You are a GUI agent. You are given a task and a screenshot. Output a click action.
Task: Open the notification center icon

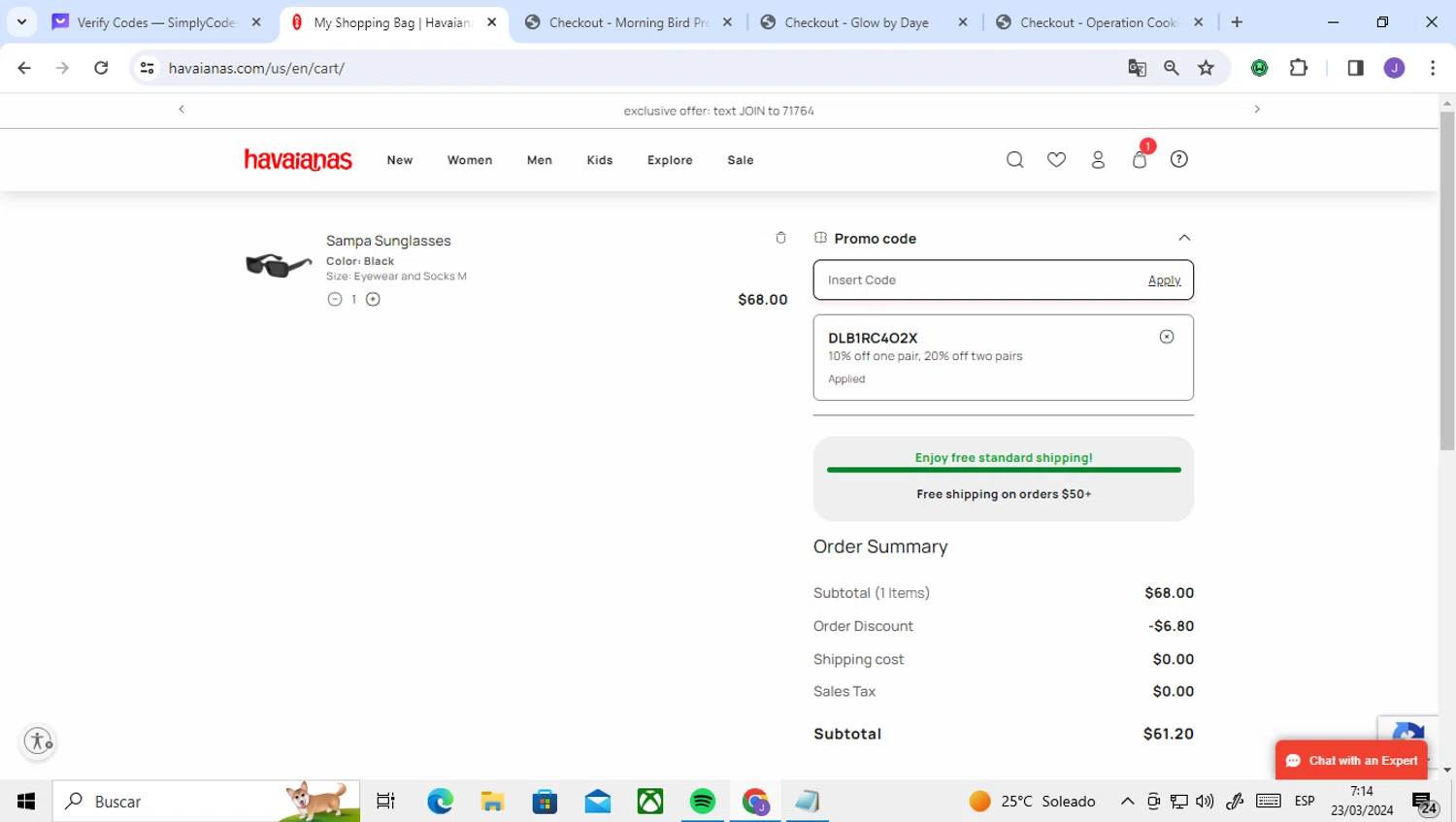click(x=1425, y=803)
